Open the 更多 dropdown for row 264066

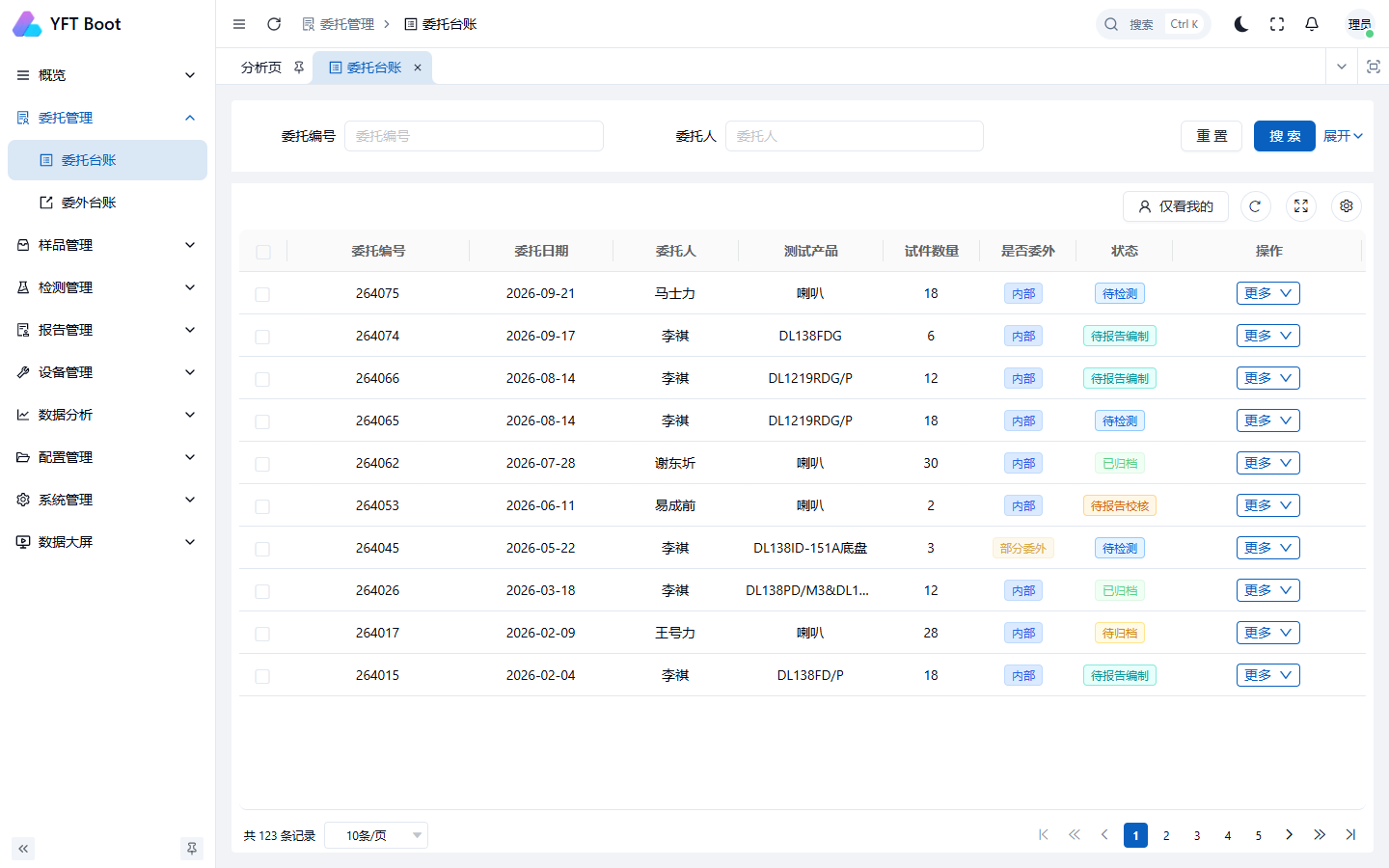coord(1267,378)
